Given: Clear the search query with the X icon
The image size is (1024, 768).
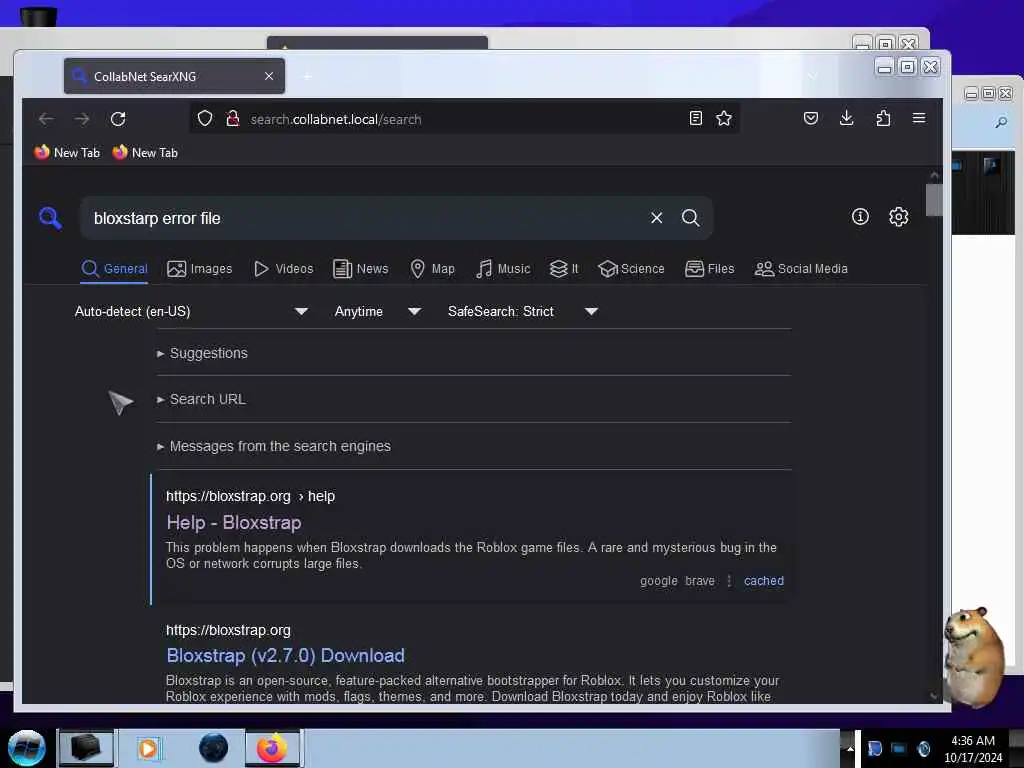Looking at the screenshot, I should [656, 218].
